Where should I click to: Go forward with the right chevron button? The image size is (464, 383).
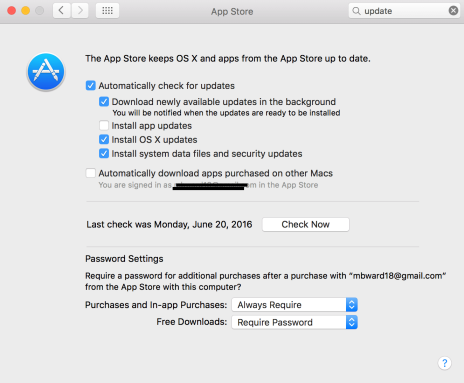(80, 11)
